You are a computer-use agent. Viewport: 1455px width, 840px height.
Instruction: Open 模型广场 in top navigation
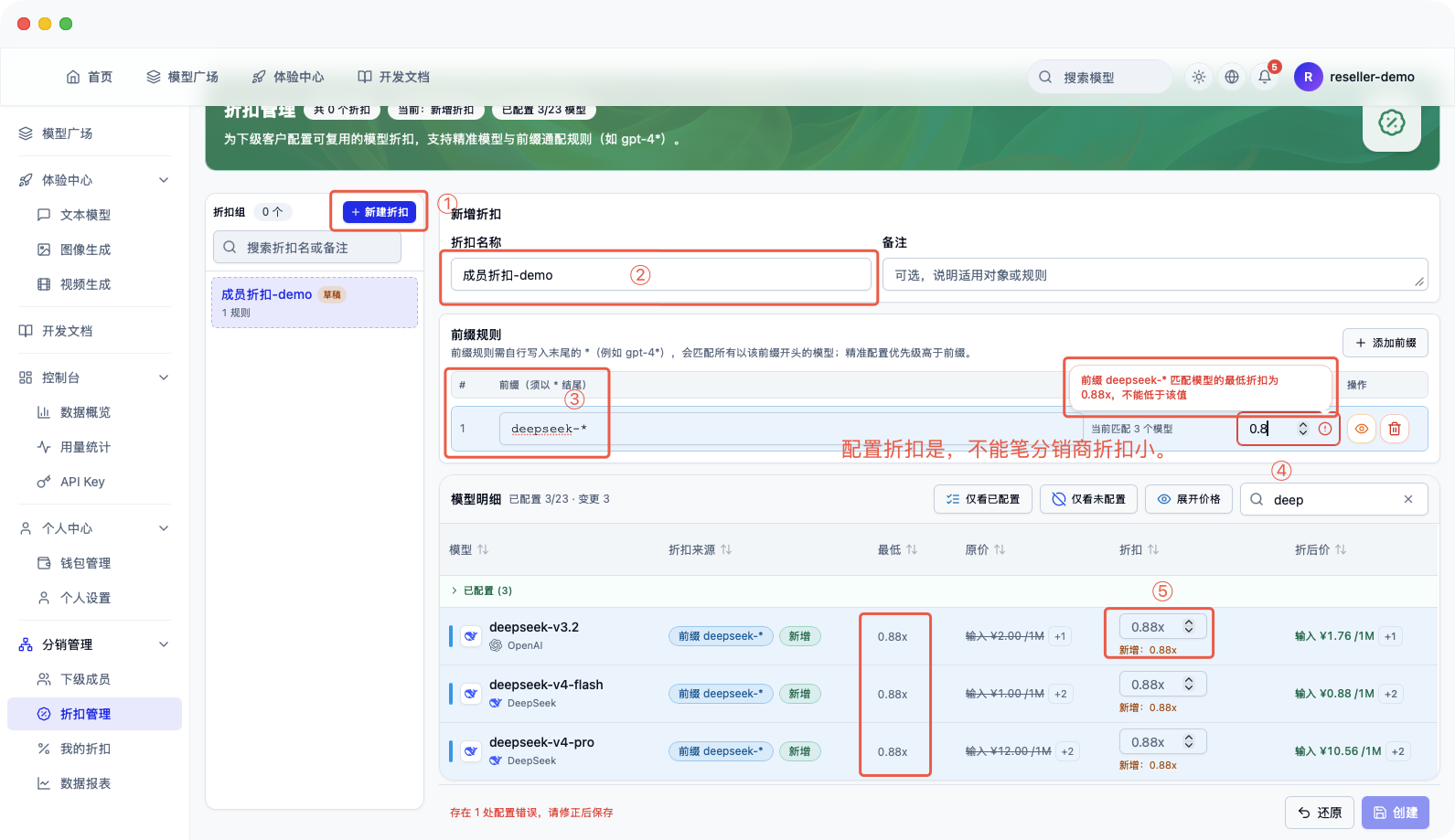click(183, 77)
